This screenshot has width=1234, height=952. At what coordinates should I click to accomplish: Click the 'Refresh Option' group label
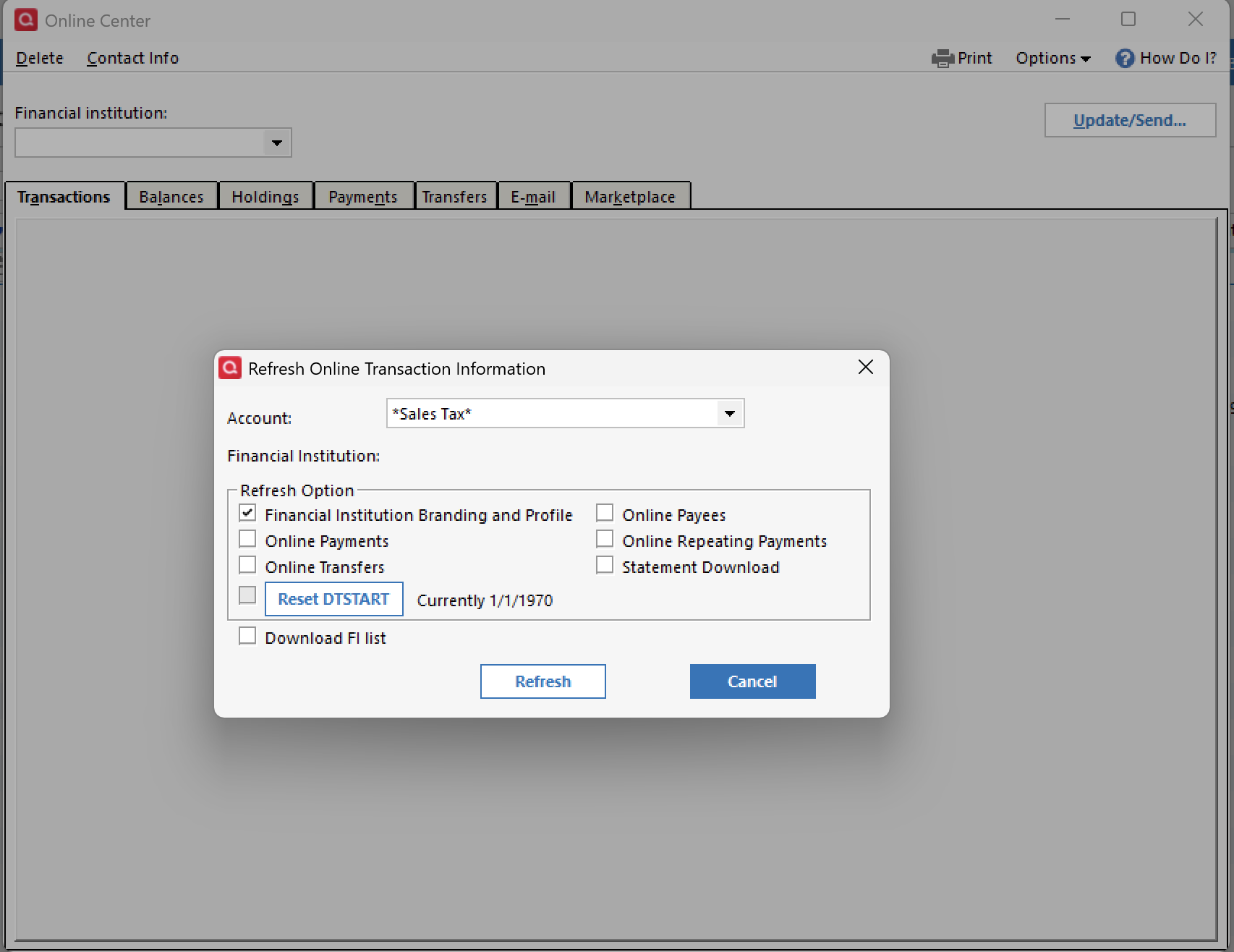click(297, 490)
